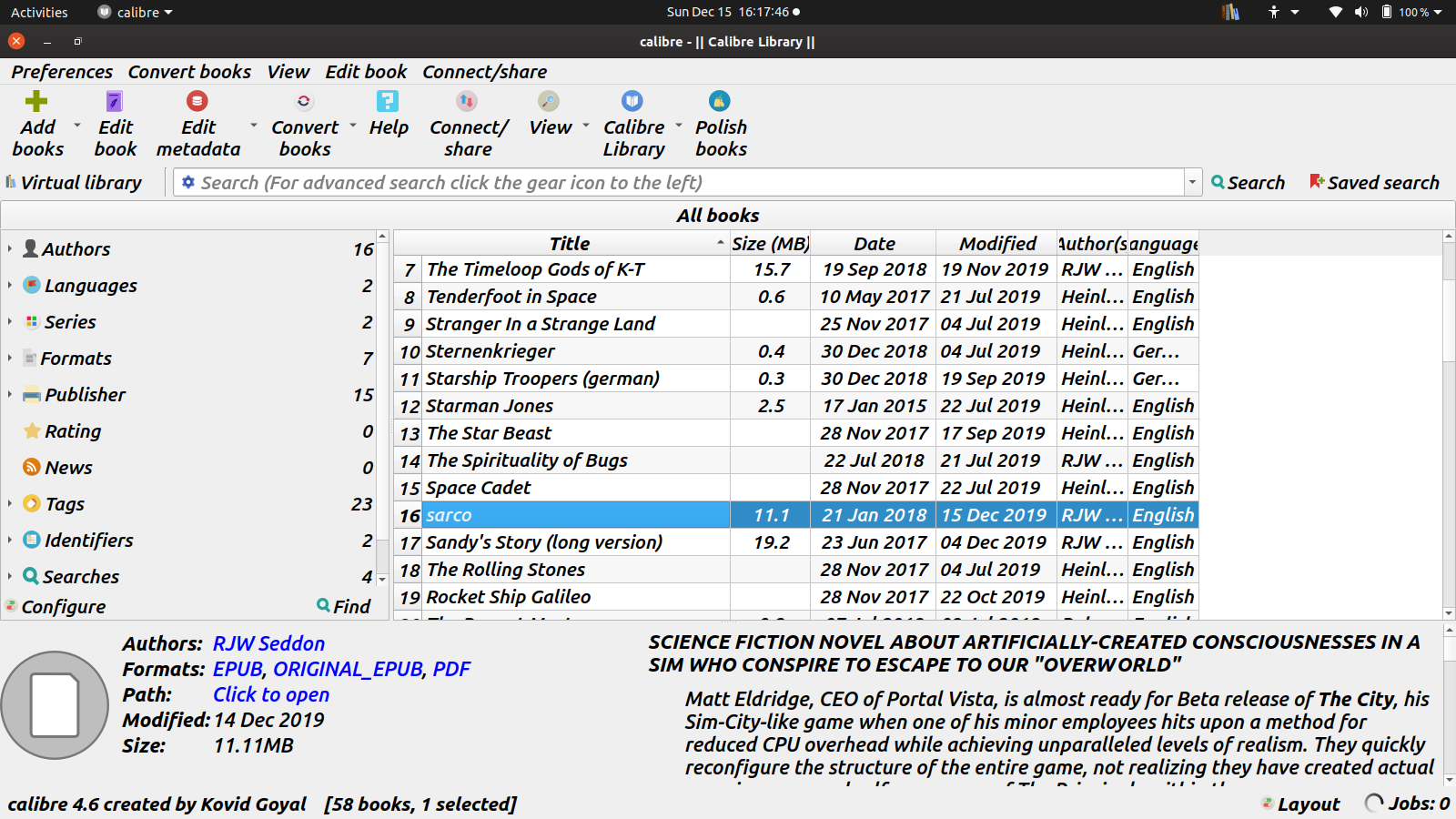Select the book Starman Jones
1456x819 pixels.
pos(490,406)
